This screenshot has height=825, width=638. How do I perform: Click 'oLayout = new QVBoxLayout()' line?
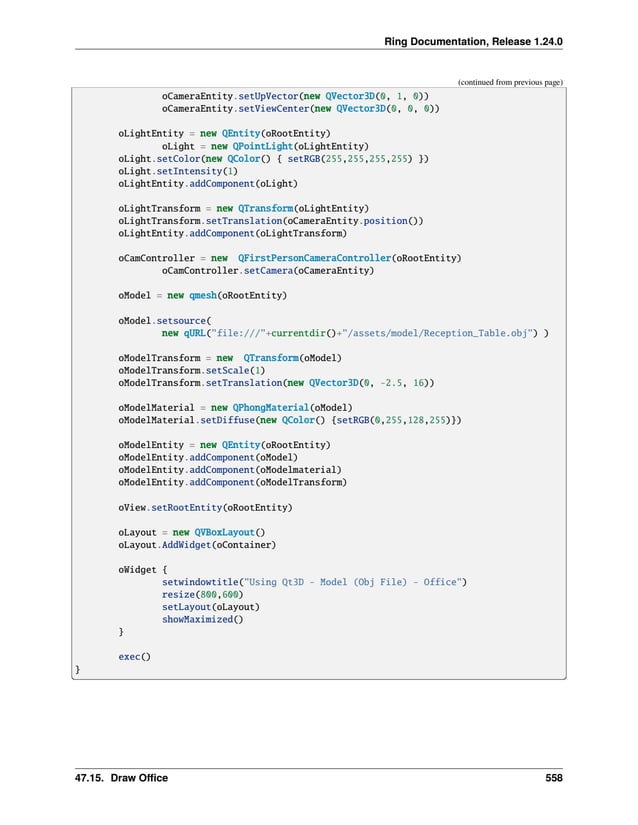click(191, 532)
